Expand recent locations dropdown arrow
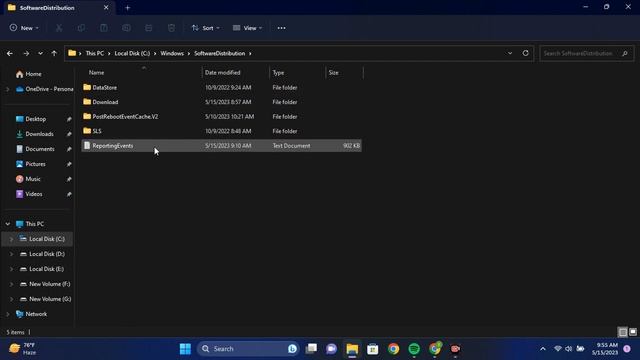The image size is (640, 360). click(x=40, y=53)
